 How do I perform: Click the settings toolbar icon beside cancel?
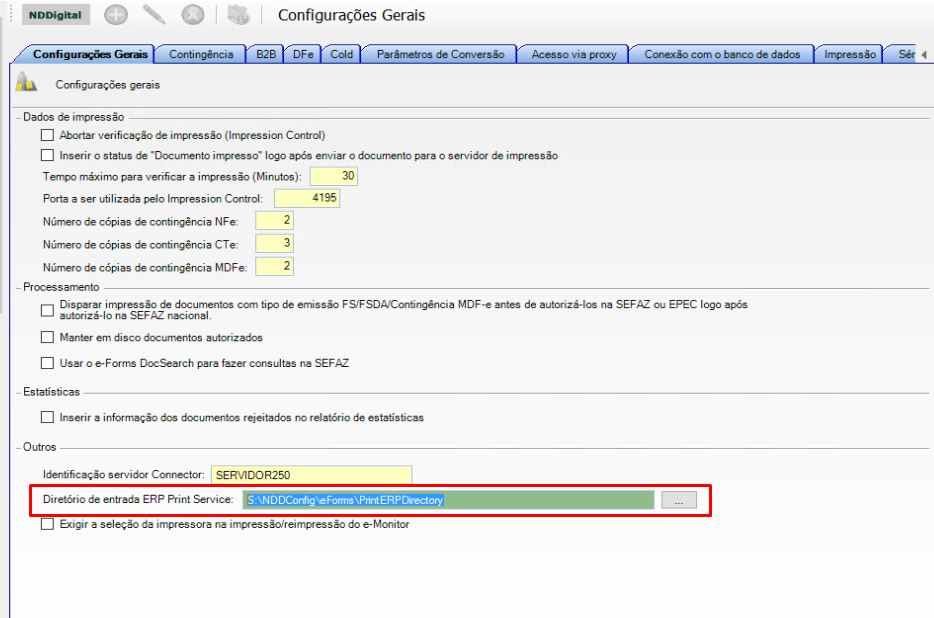(x=237, y=15)
